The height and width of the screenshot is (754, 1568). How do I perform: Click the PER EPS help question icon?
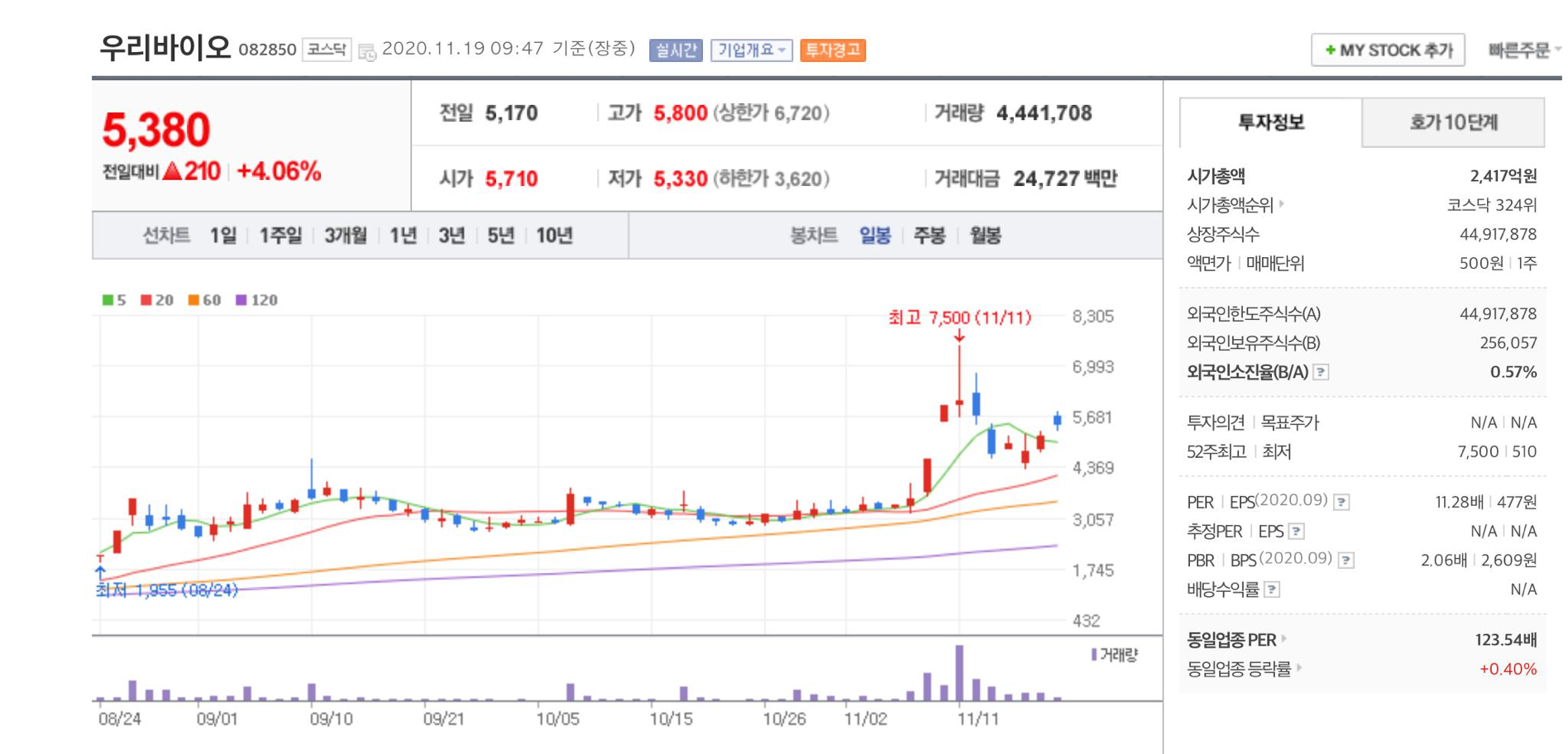(x=1341, y=502)
